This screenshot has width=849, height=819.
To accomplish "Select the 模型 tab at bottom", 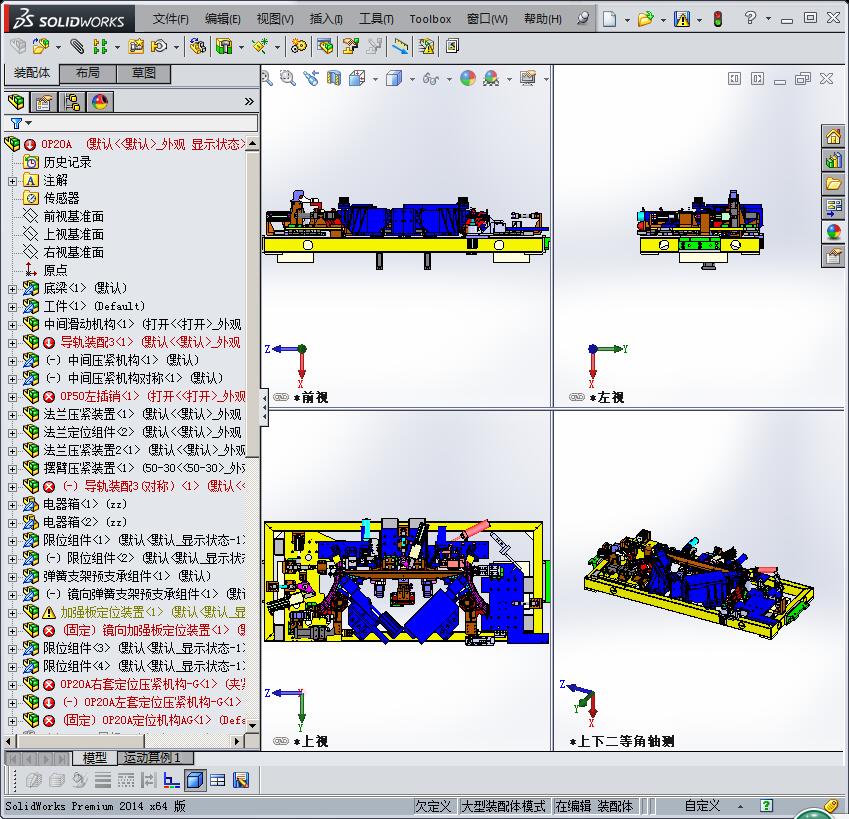I will click(x=95, y=758).
